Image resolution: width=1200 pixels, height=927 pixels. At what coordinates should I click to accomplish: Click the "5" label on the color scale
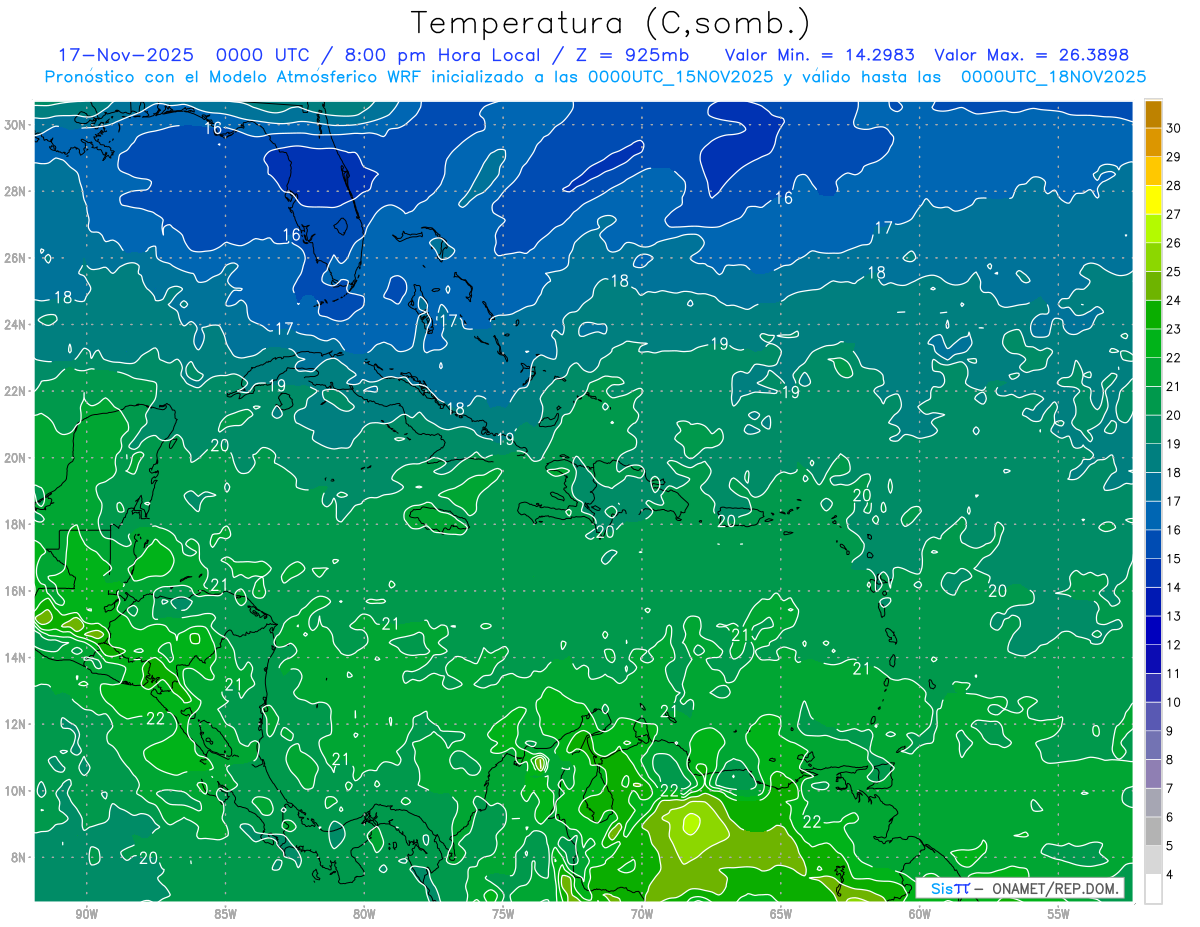pos(1169,845)
